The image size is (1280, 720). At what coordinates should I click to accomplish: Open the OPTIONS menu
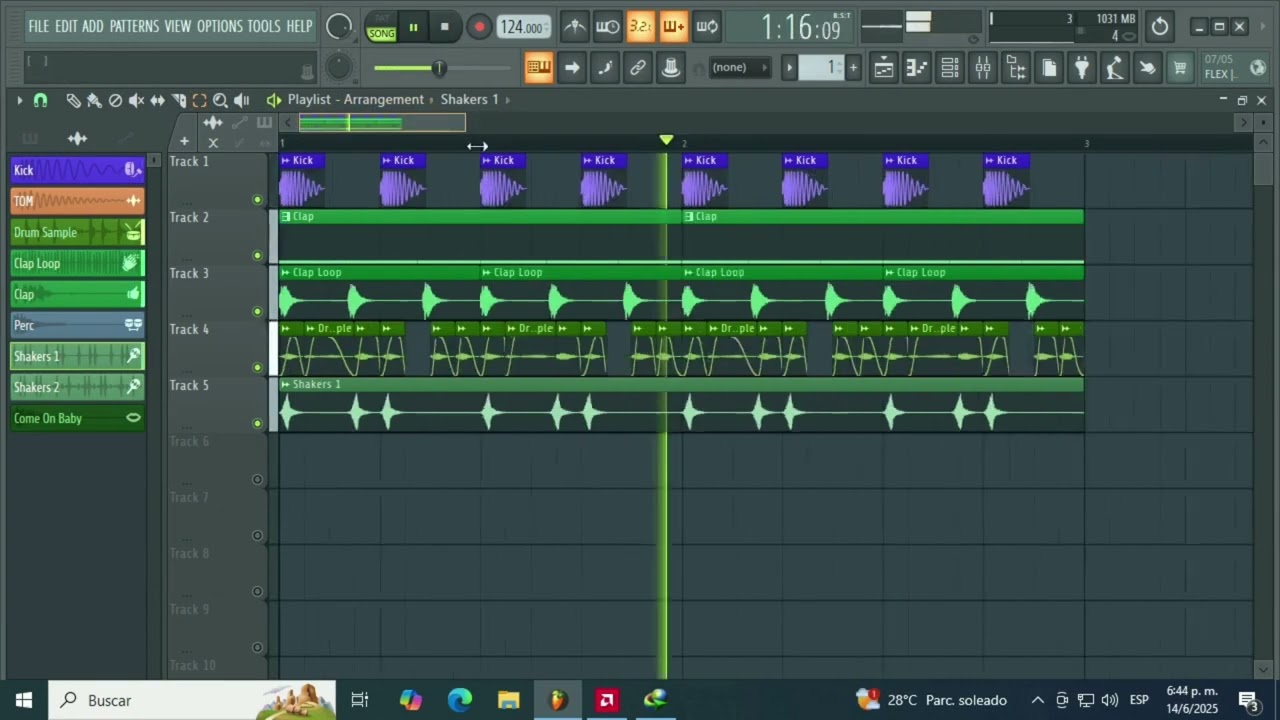pyautogui.click(x=219, y=26)
